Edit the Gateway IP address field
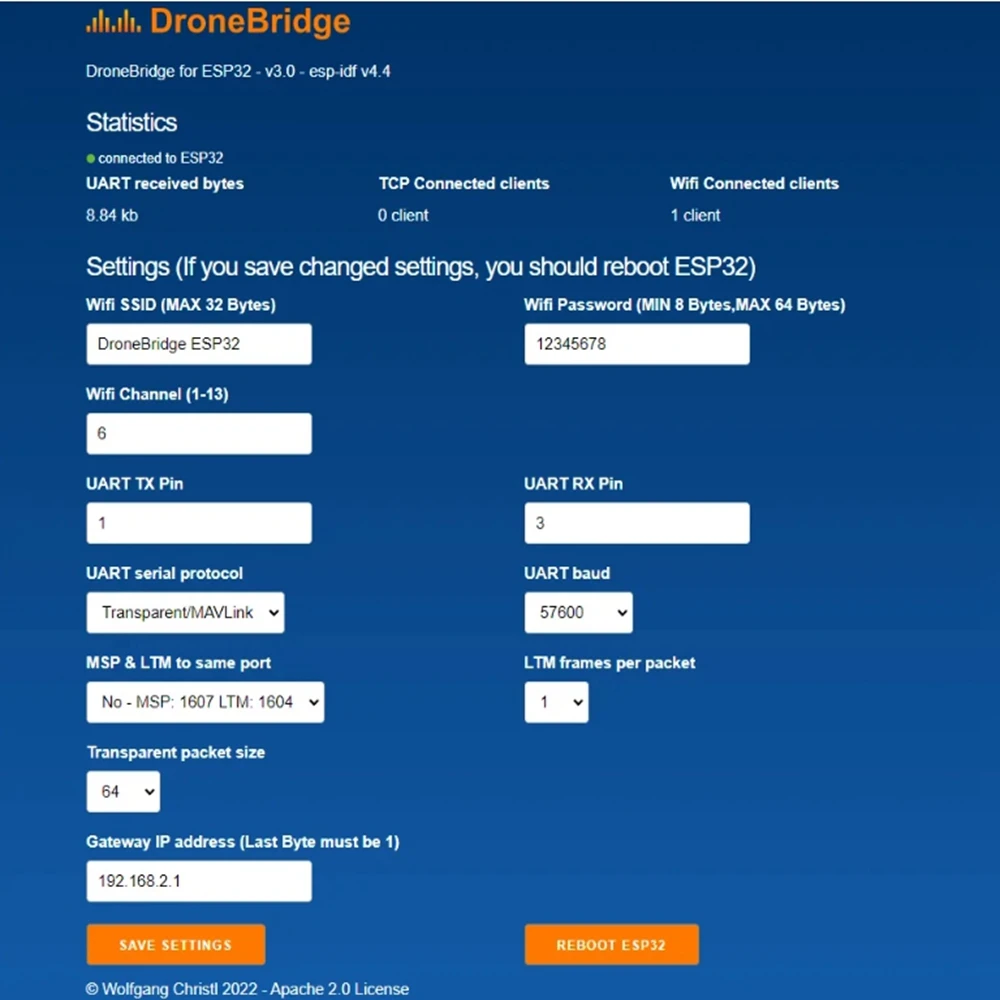The height and width of the screenshot is (1000, 1000). click(x=199, y=881)
